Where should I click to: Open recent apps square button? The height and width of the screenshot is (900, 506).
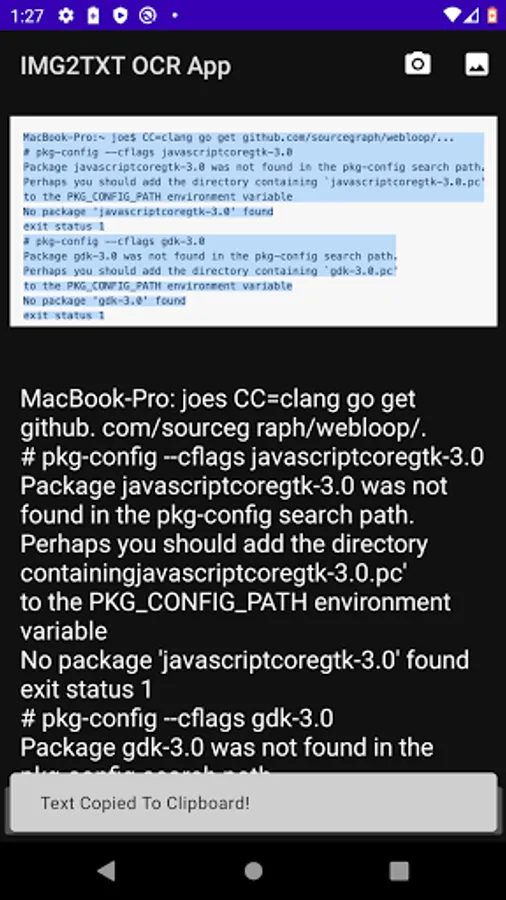[x=399, y=871]
